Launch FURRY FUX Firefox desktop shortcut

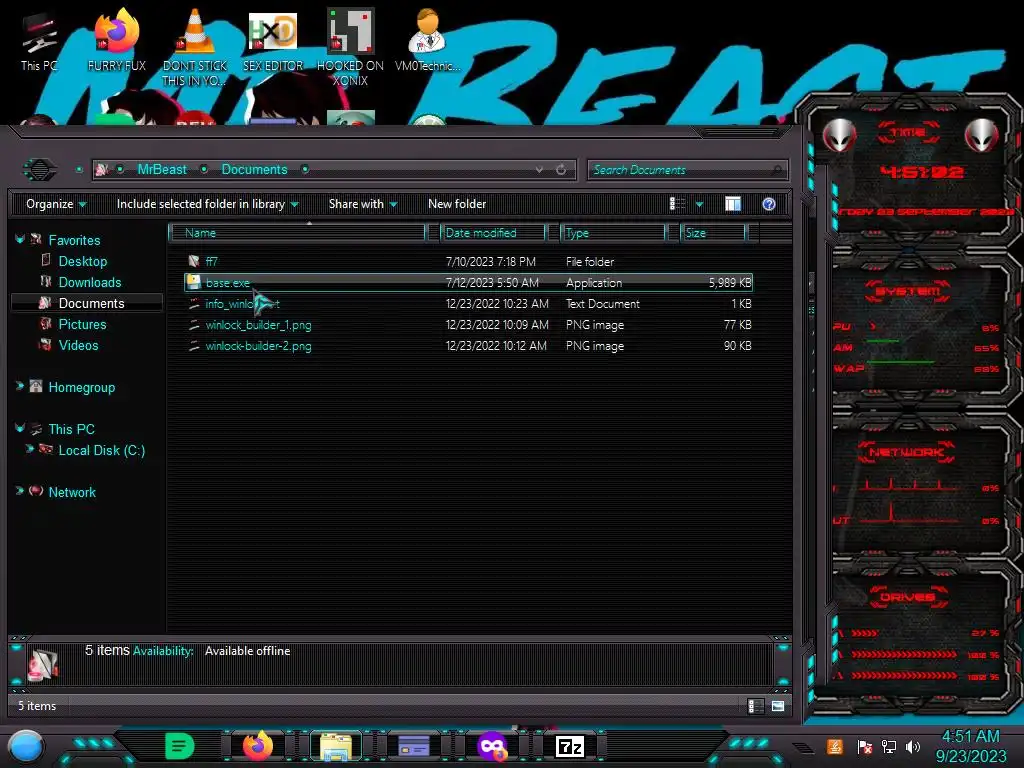[117, 40]
